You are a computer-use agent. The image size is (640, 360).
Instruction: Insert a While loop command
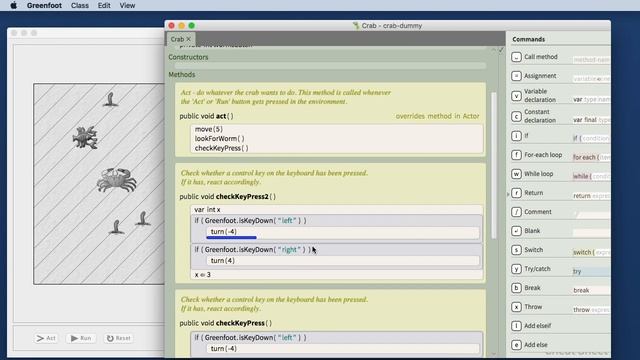pyautogui.click(x=538, y=173)
